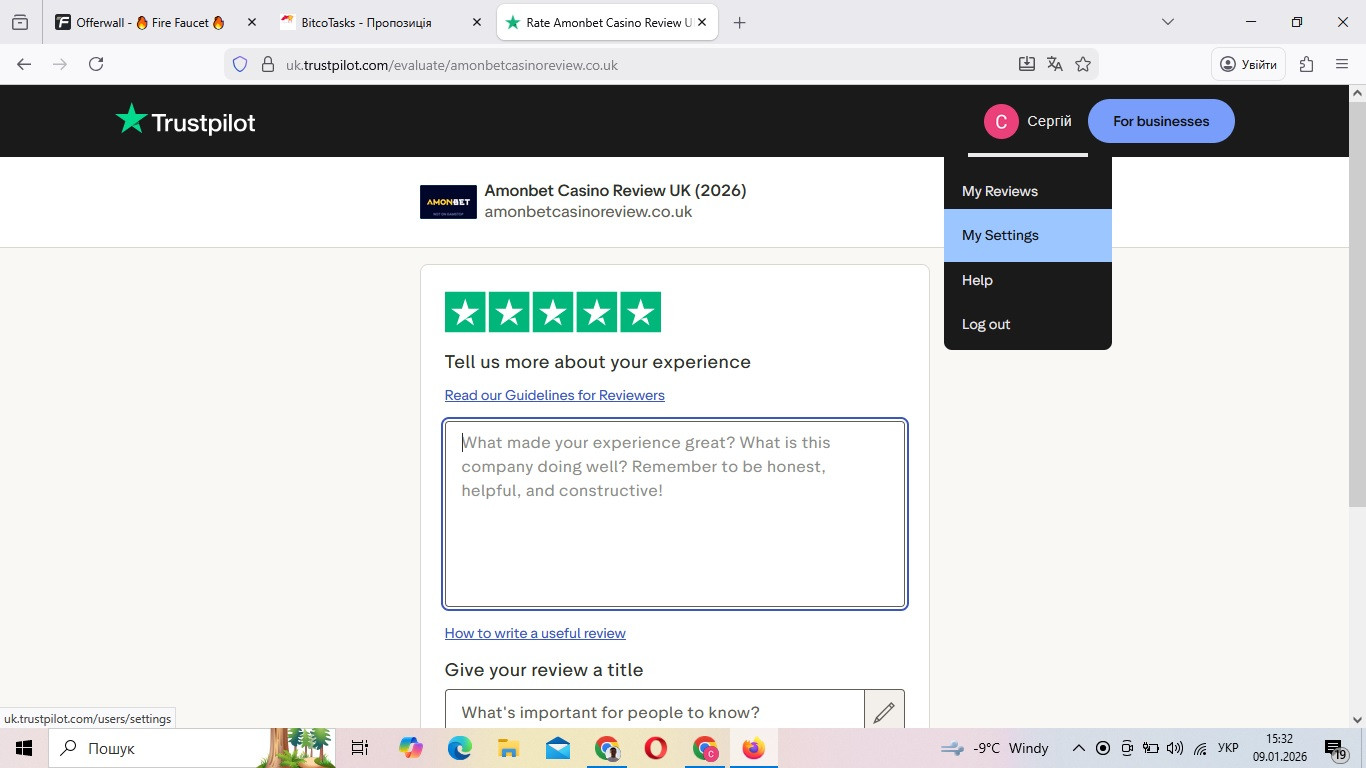The image size is (1366, 768).
Task: Close the Offerwall Fire Faucet tab
Action: coord(251,22)
